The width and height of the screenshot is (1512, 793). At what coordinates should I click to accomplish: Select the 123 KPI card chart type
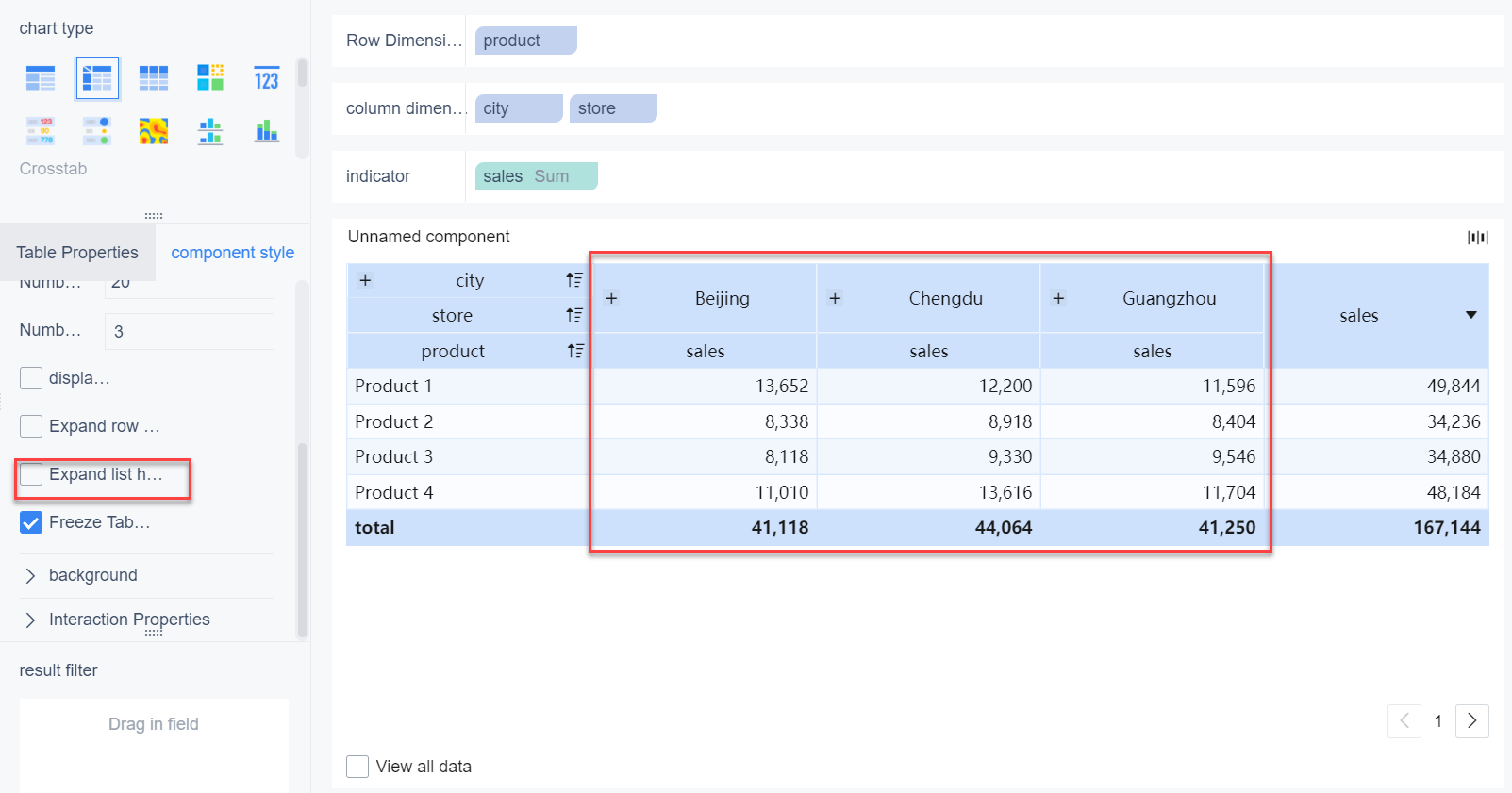[x=267, y=78]
